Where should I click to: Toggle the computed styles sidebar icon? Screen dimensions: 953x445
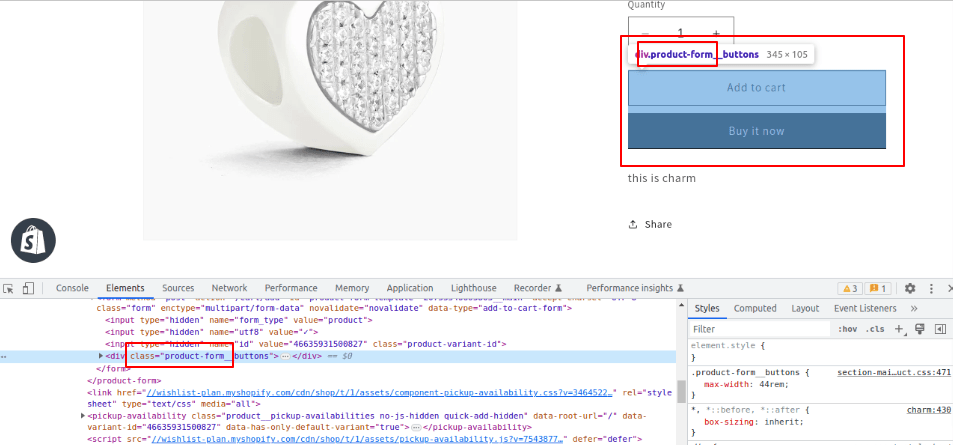pos(940,329)
